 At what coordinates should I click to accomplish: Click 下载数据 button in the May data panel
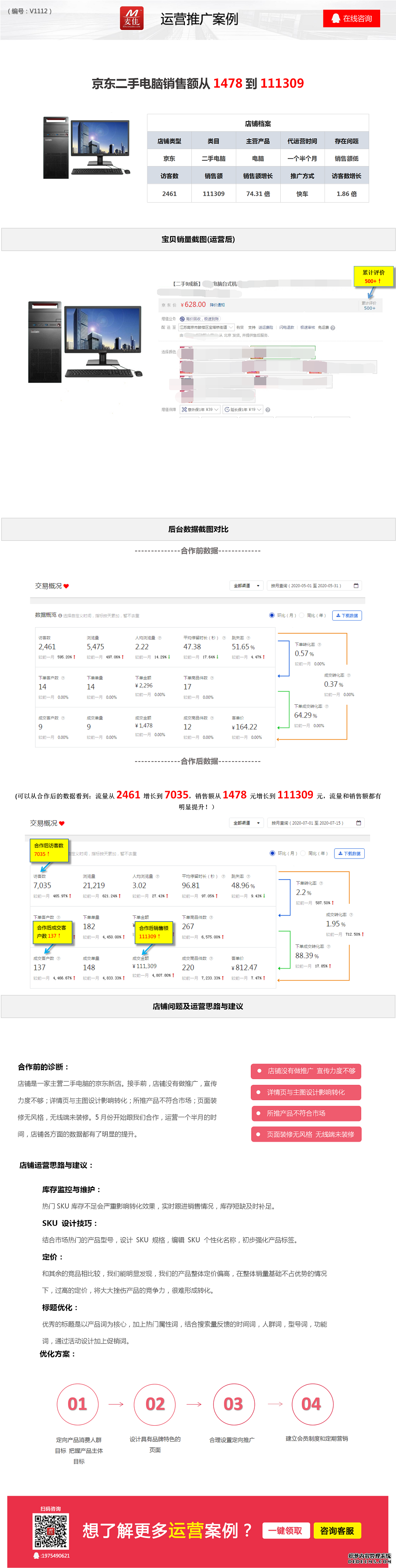[347, 615]
